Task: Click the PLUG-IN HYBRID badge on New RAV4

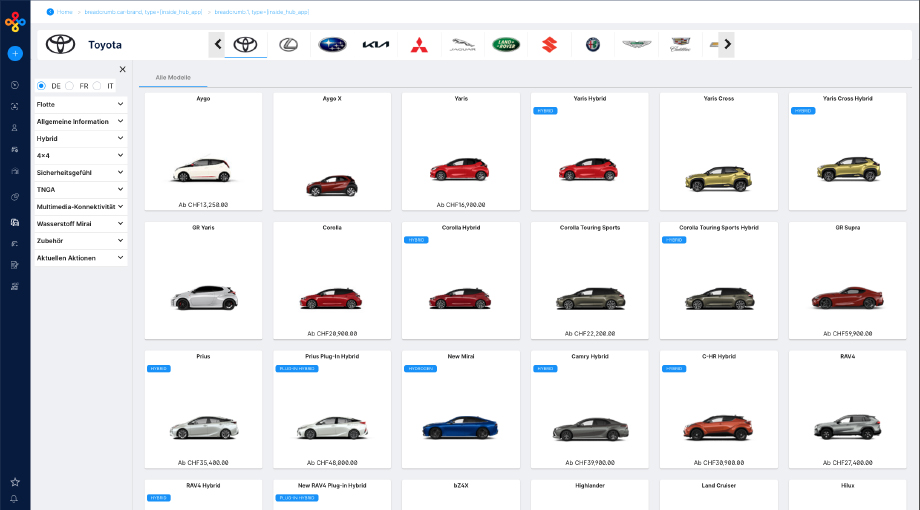Action: (297, 498)
